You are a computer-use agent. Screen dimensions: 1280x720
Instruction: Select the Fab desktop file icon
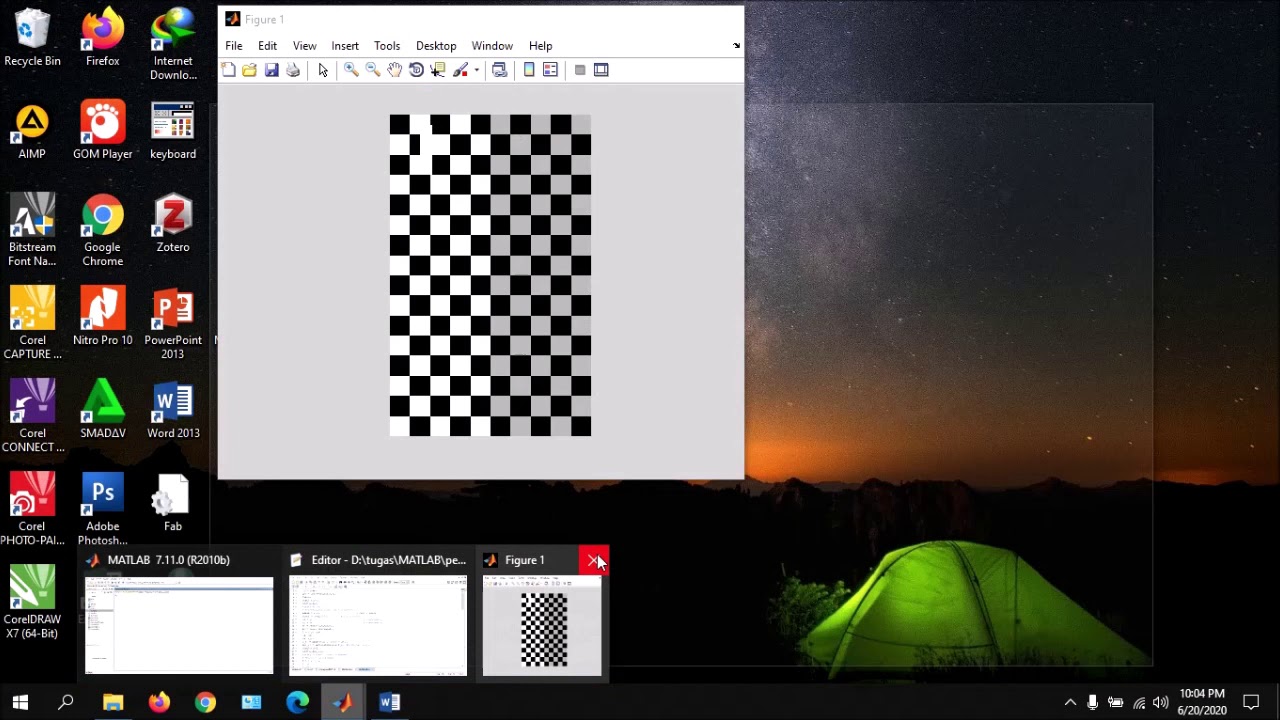pos(173,504)
